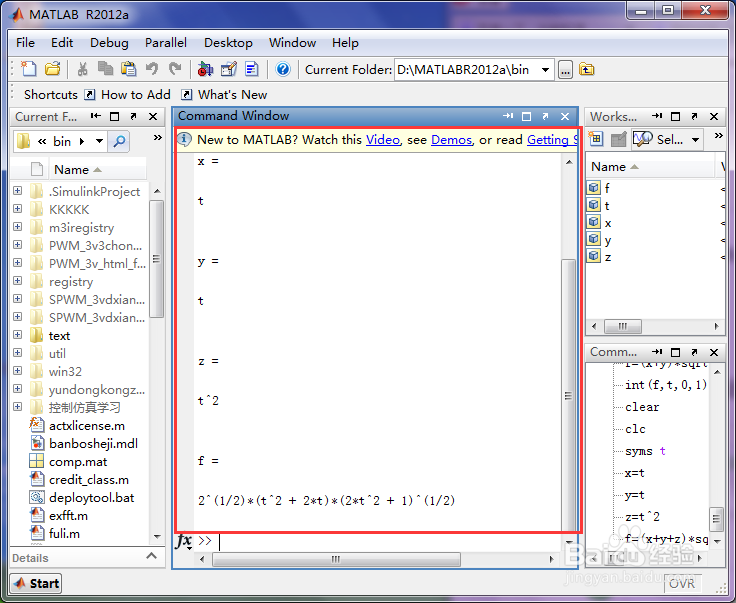
Task: Open the Getting Started link
Action: (552, 139)
